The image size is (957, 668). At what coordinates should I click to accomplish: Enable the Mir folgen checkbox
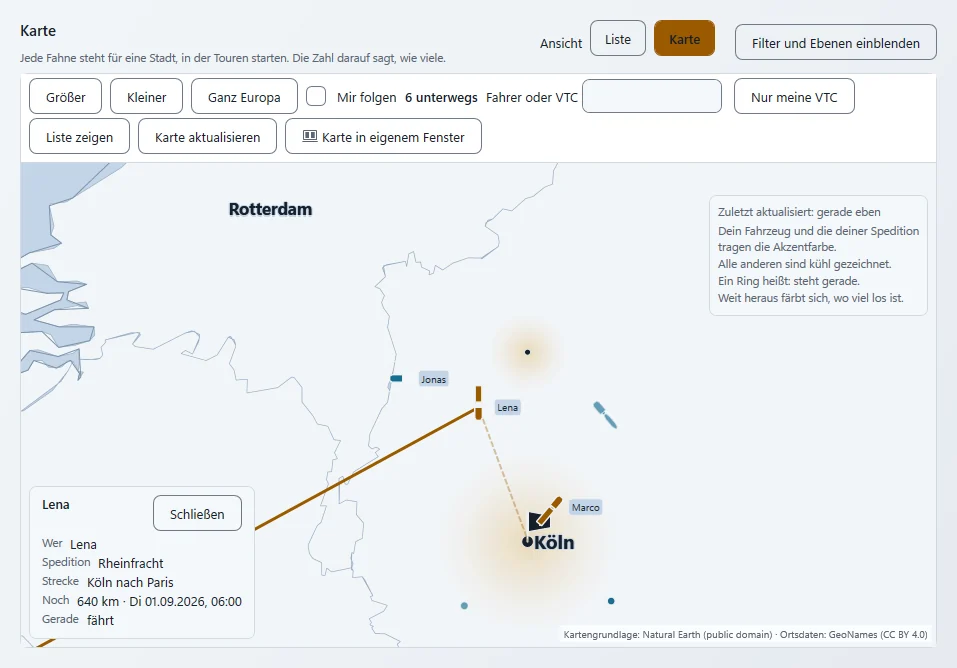pos(316,96)
